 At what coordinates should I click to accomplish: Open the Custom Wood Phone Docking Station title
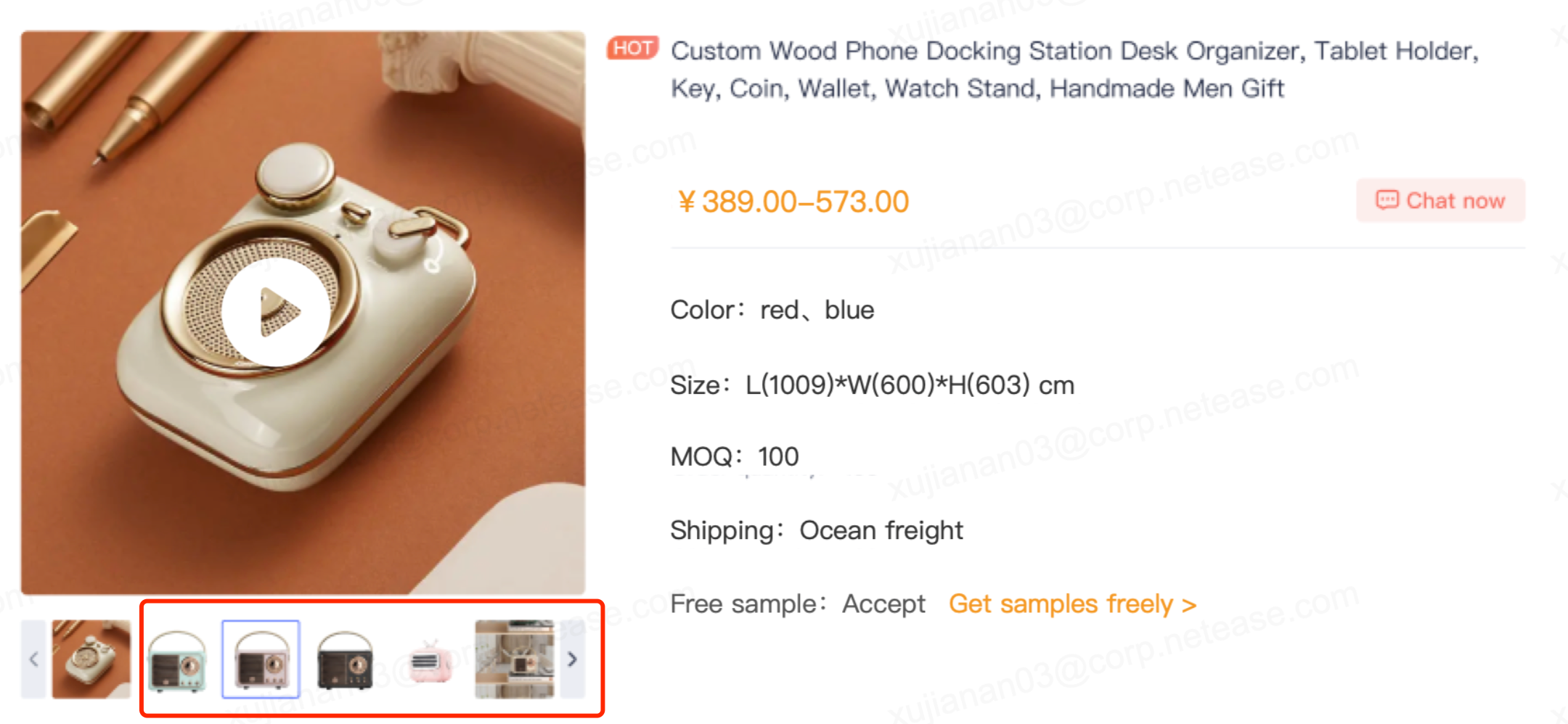1074,70
